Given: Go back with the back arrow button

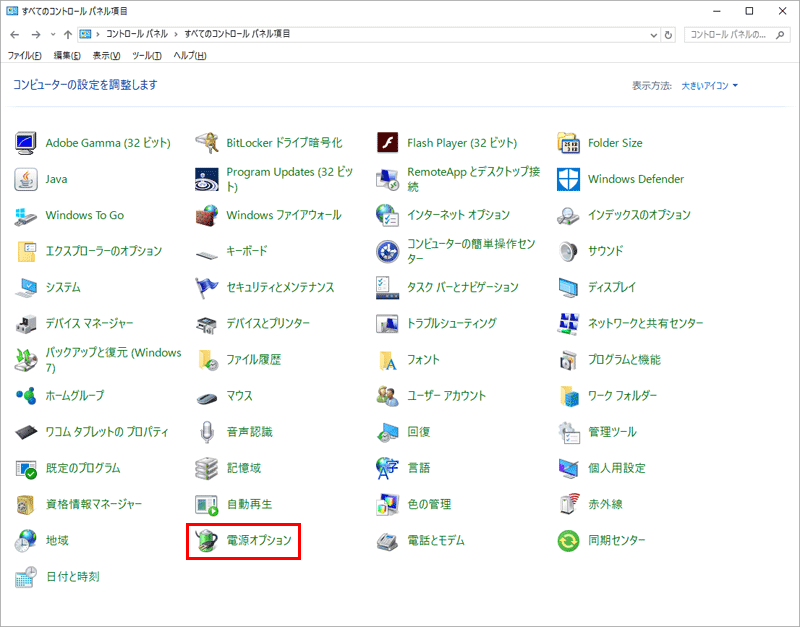Looking at the screenshot, I should [14, 35].
